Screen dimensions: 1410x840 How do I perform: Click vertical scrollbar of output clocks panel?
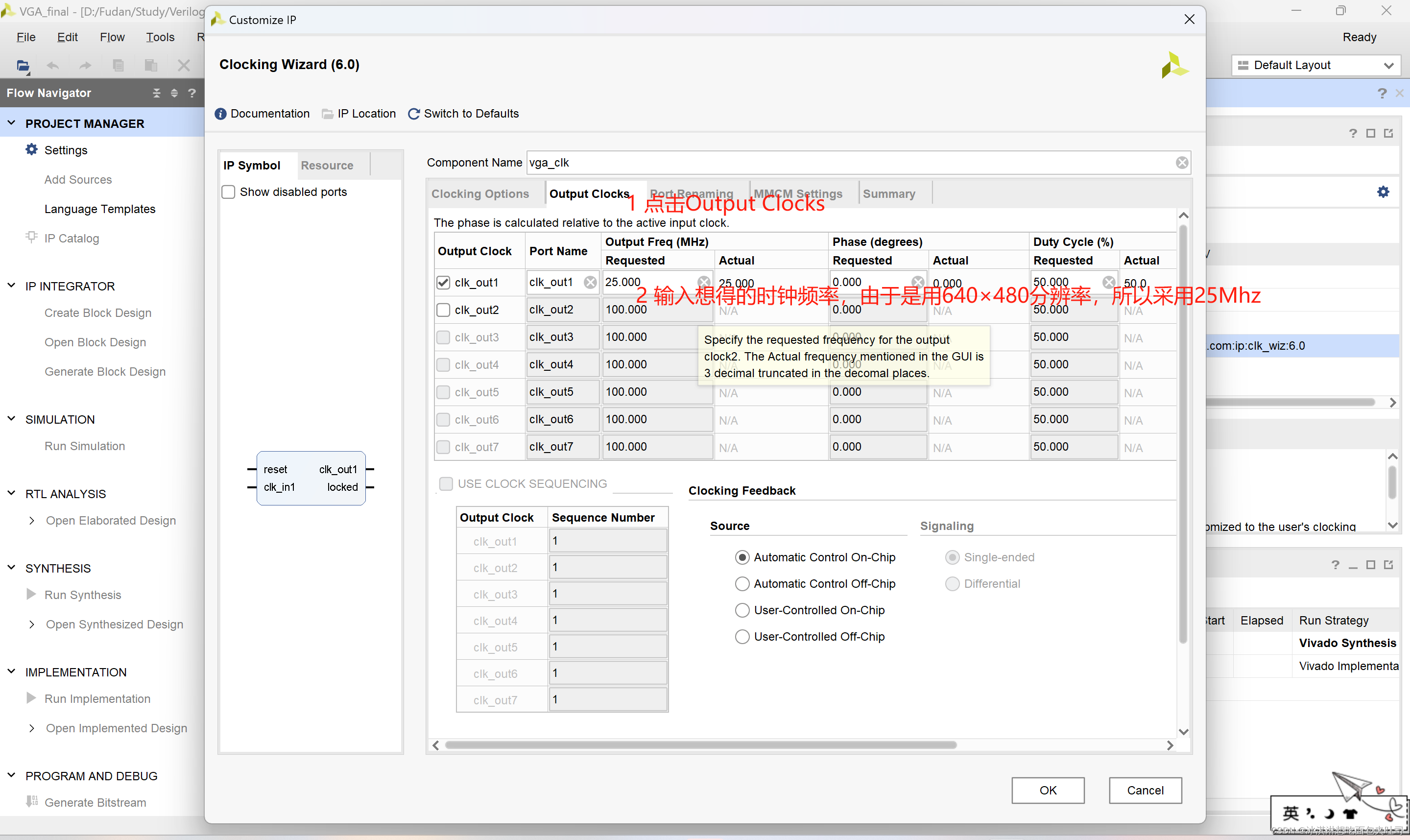pyautogui.click(x=1183, y=433)
